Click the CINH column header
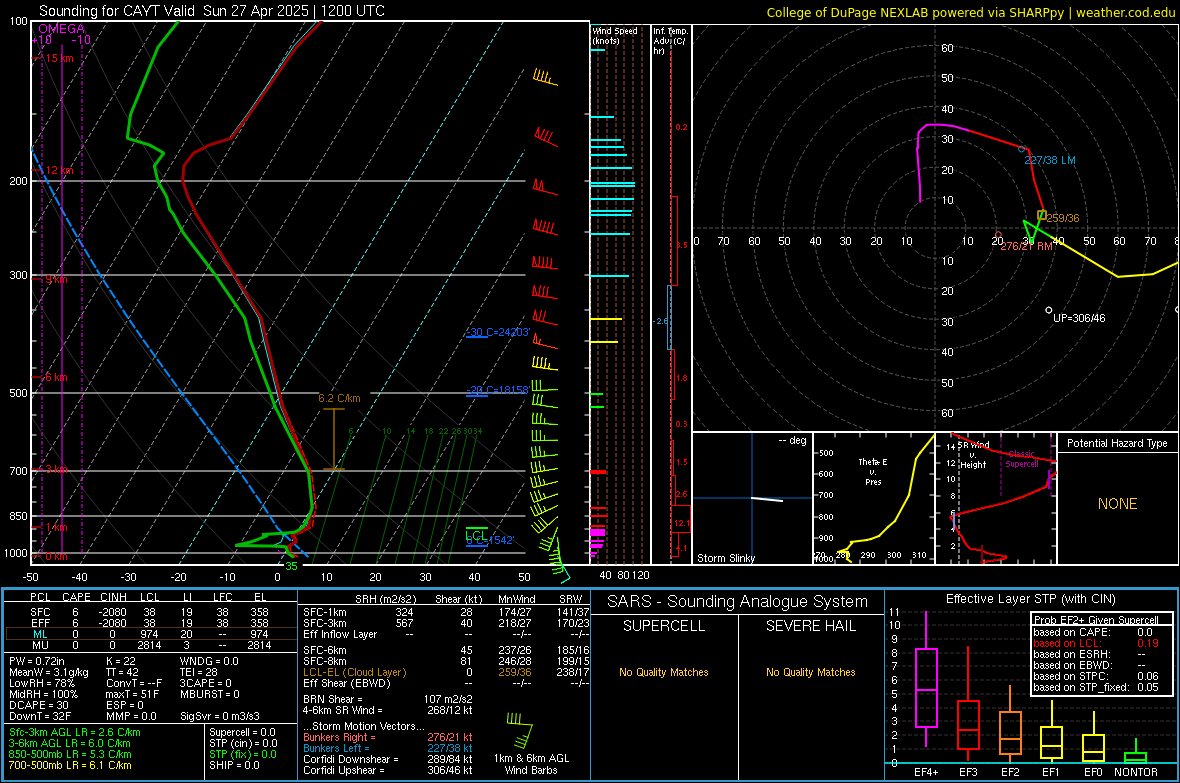 pyautogui.click(x=114, y=597)
